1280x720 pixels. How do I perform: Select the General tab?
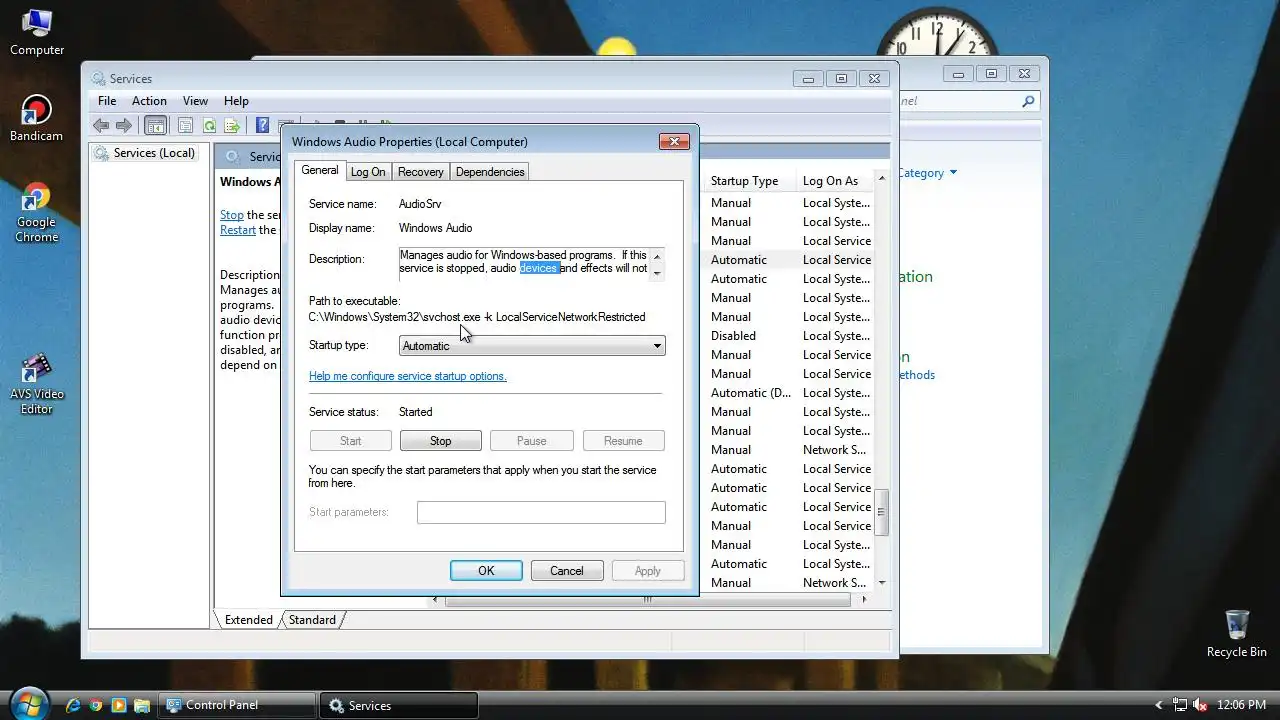point(320,170)
